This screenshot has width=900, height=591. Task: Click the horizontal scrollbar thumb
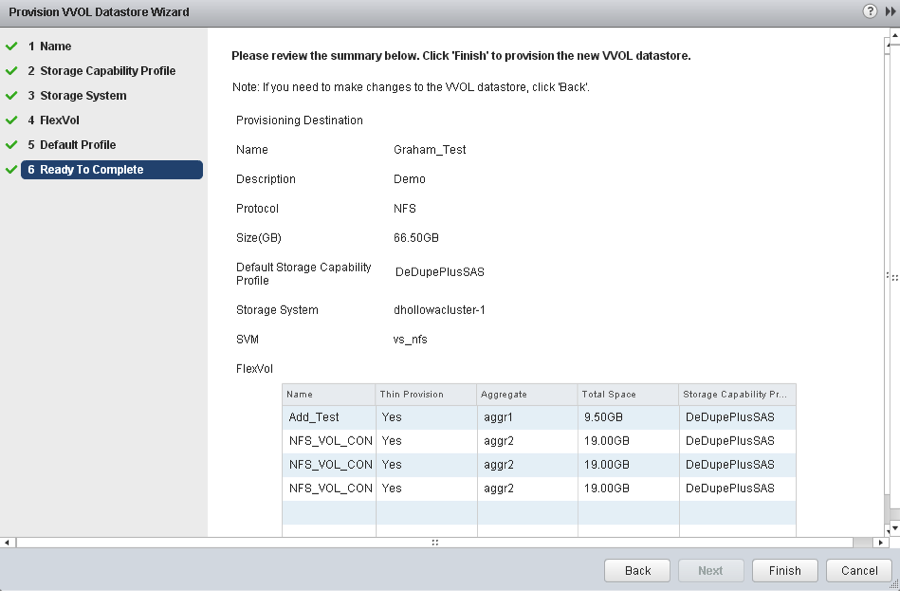pos(435,542)
